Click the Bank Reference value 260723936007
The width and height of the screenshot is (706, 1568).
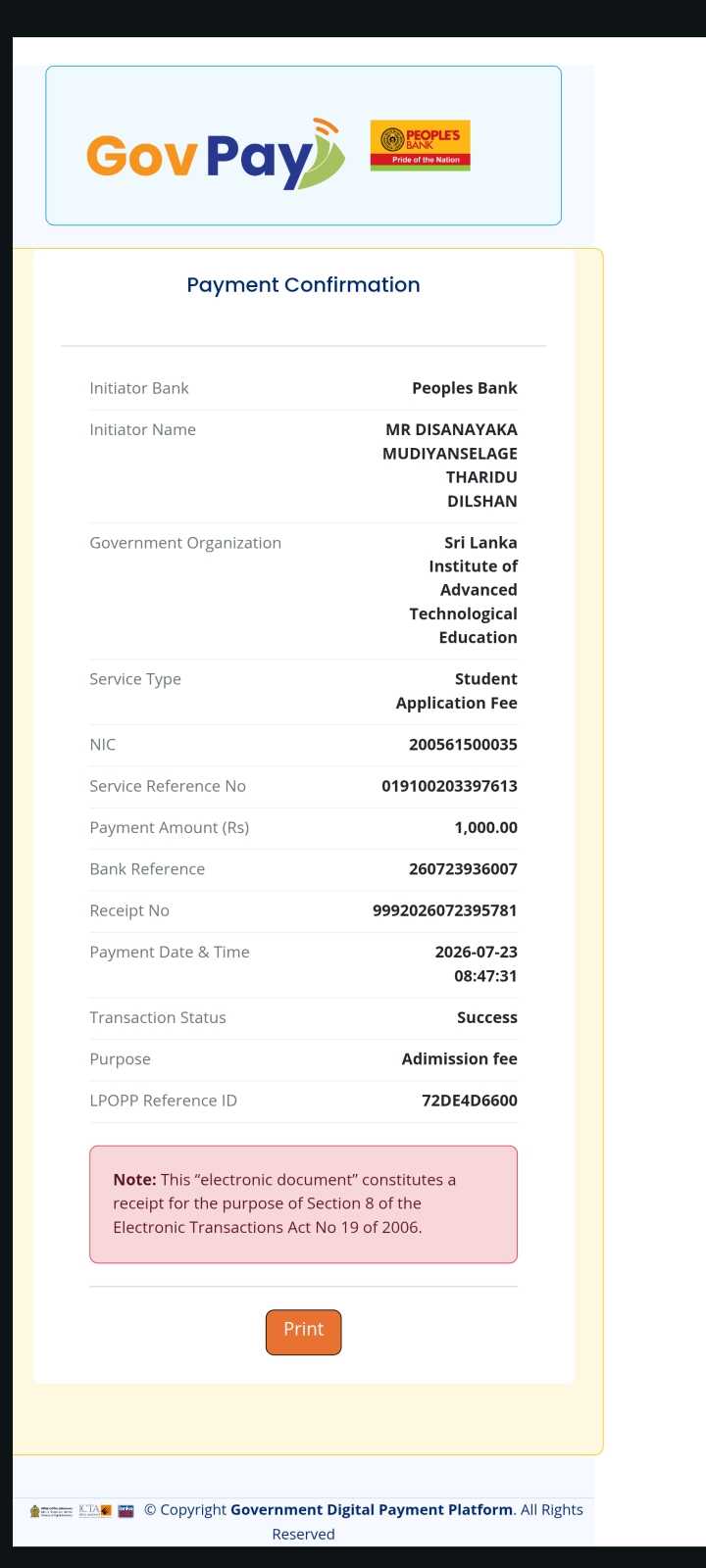(x=463, y=869)
